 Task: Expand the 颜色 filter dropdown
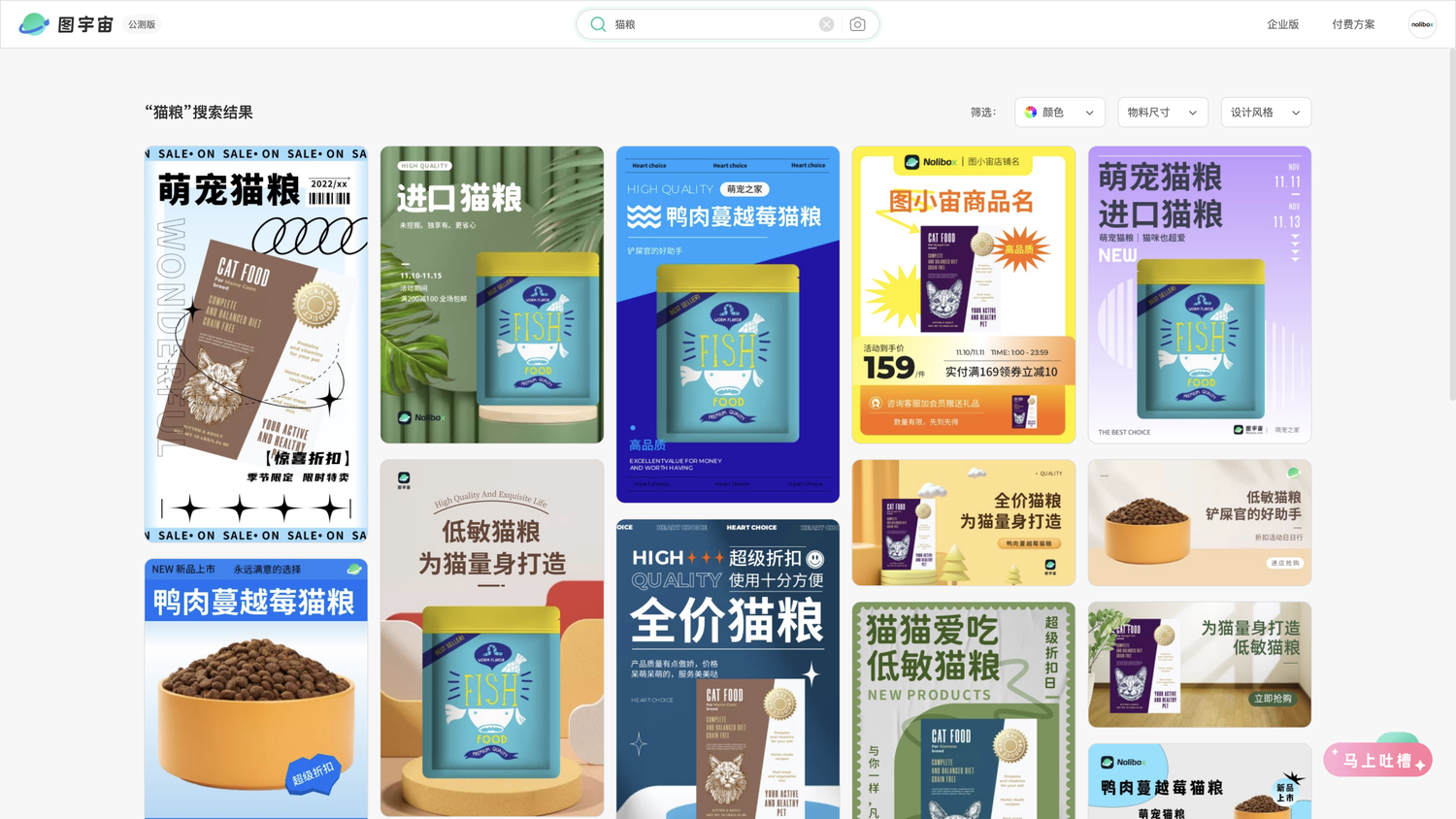(x=1060, y=113)
